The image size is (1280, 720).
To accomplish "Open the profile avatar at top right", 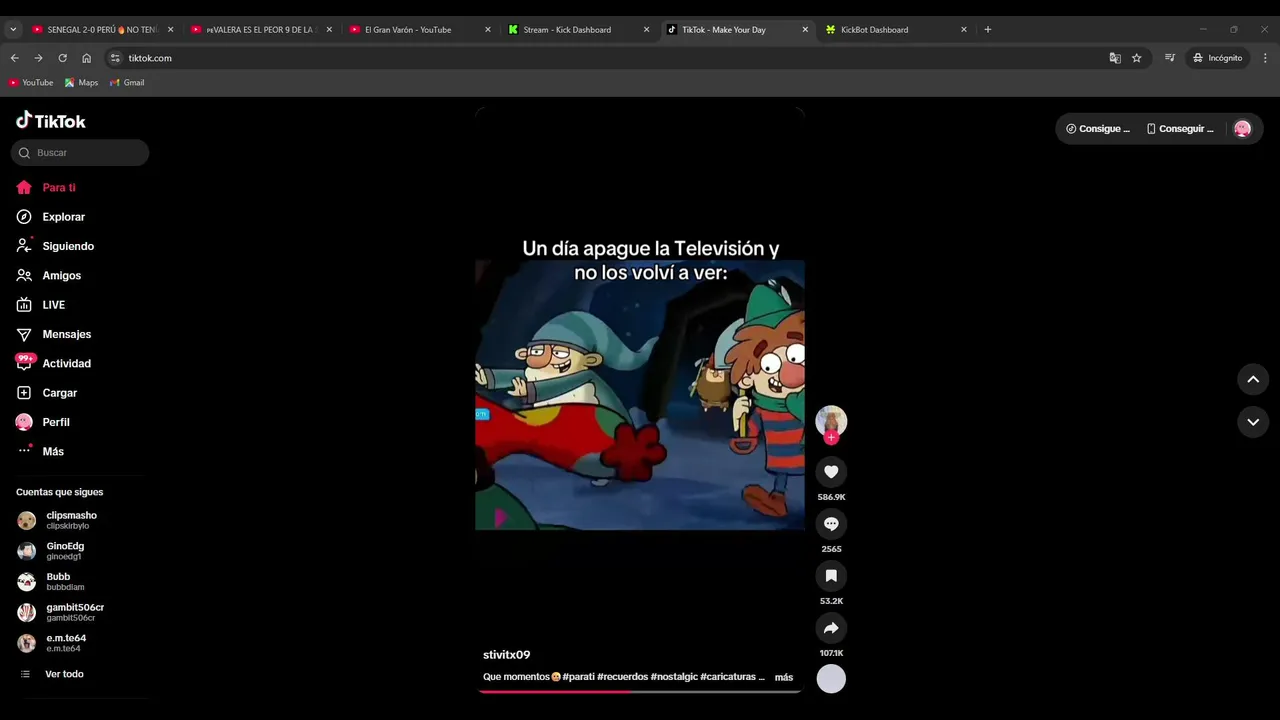I will (1242, 128).
